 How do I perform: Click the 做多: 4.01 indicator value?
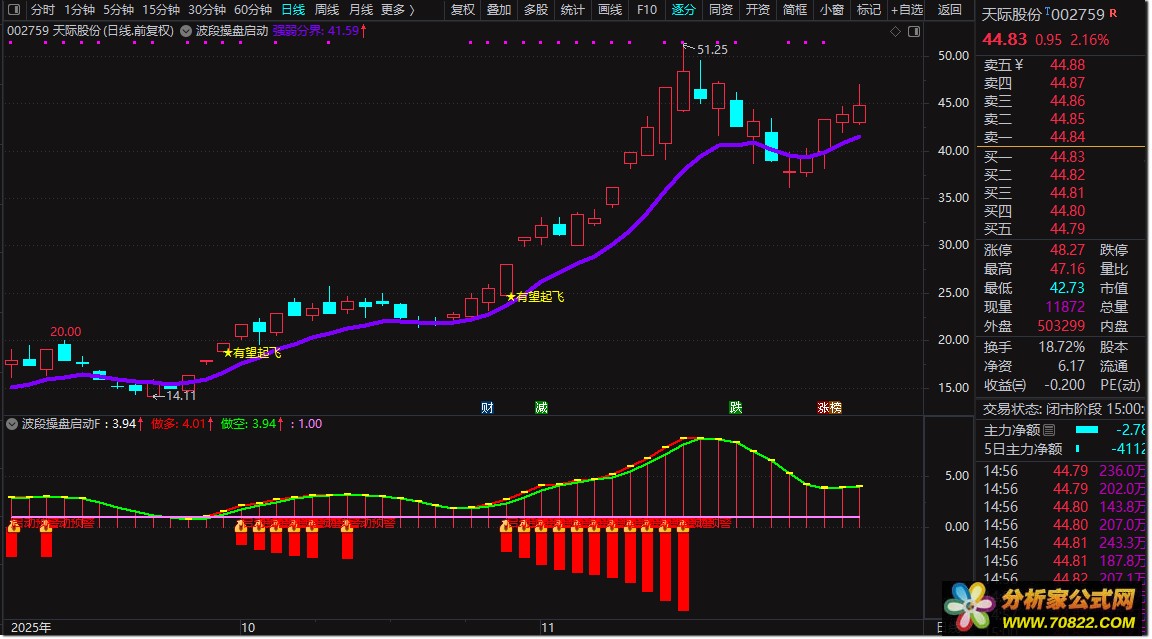pyautogui.click(x=182, y=424)
